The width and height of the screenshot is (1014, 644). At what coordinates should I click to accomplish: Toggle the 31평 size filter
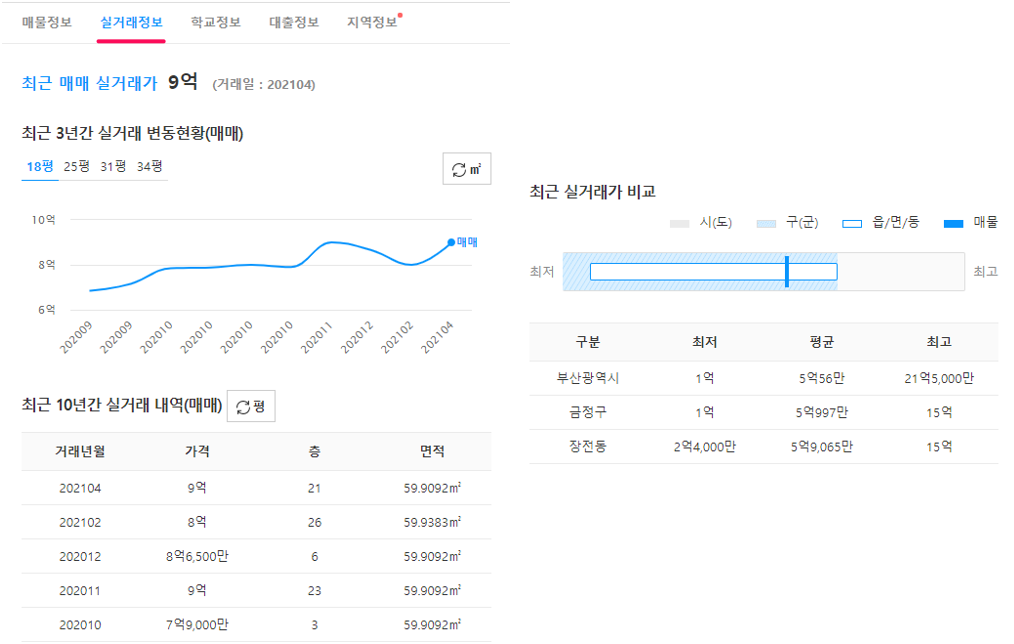(112, 167)
